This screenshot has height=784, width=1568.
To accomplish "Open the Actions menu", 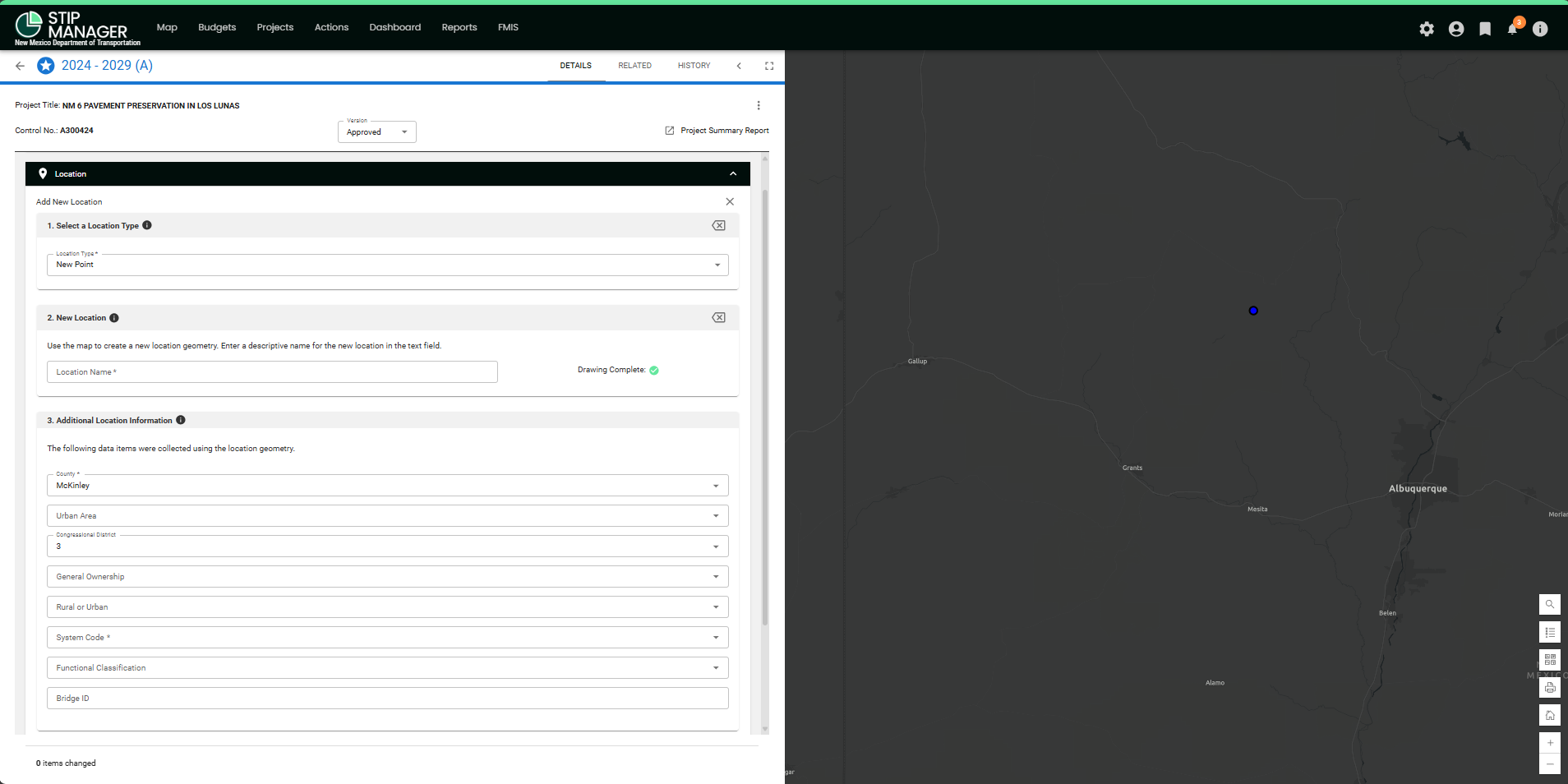I will (331, 27).
